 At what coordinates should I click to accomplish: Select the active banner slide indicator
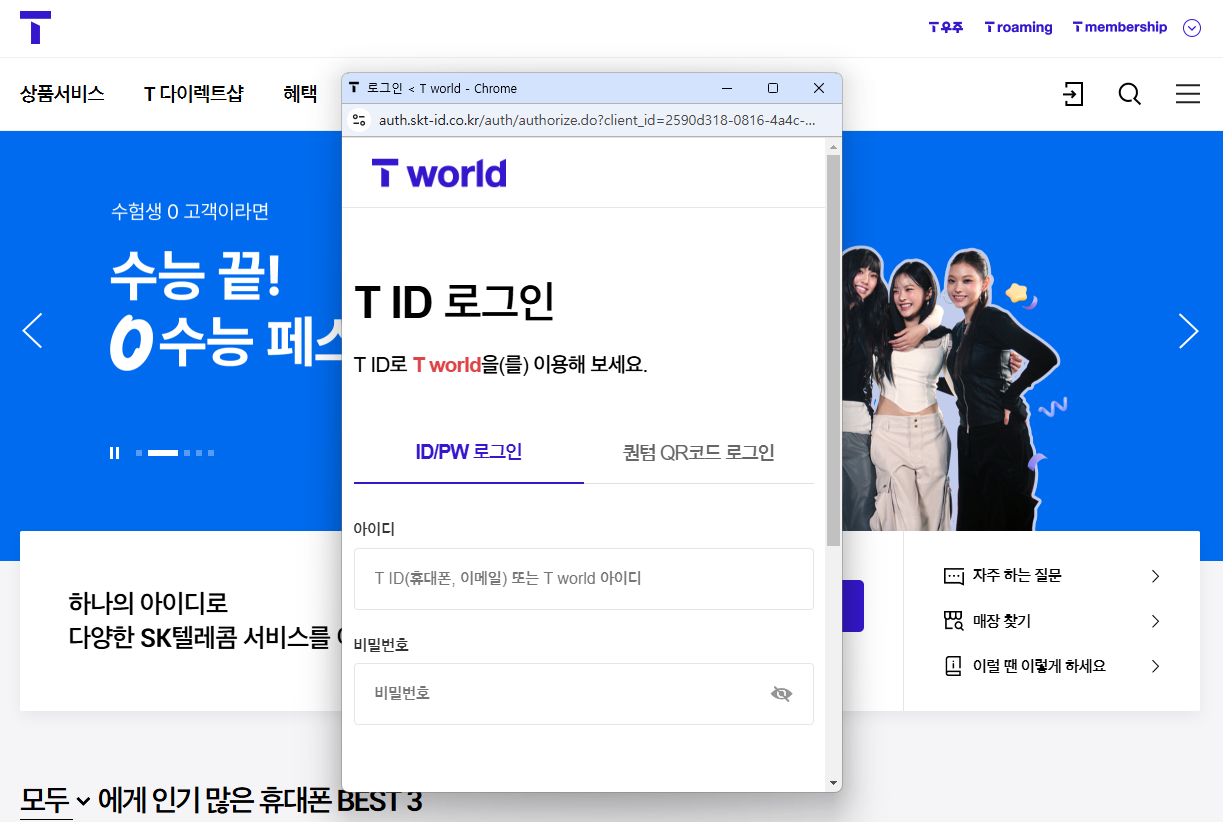[x=163, y=453]
